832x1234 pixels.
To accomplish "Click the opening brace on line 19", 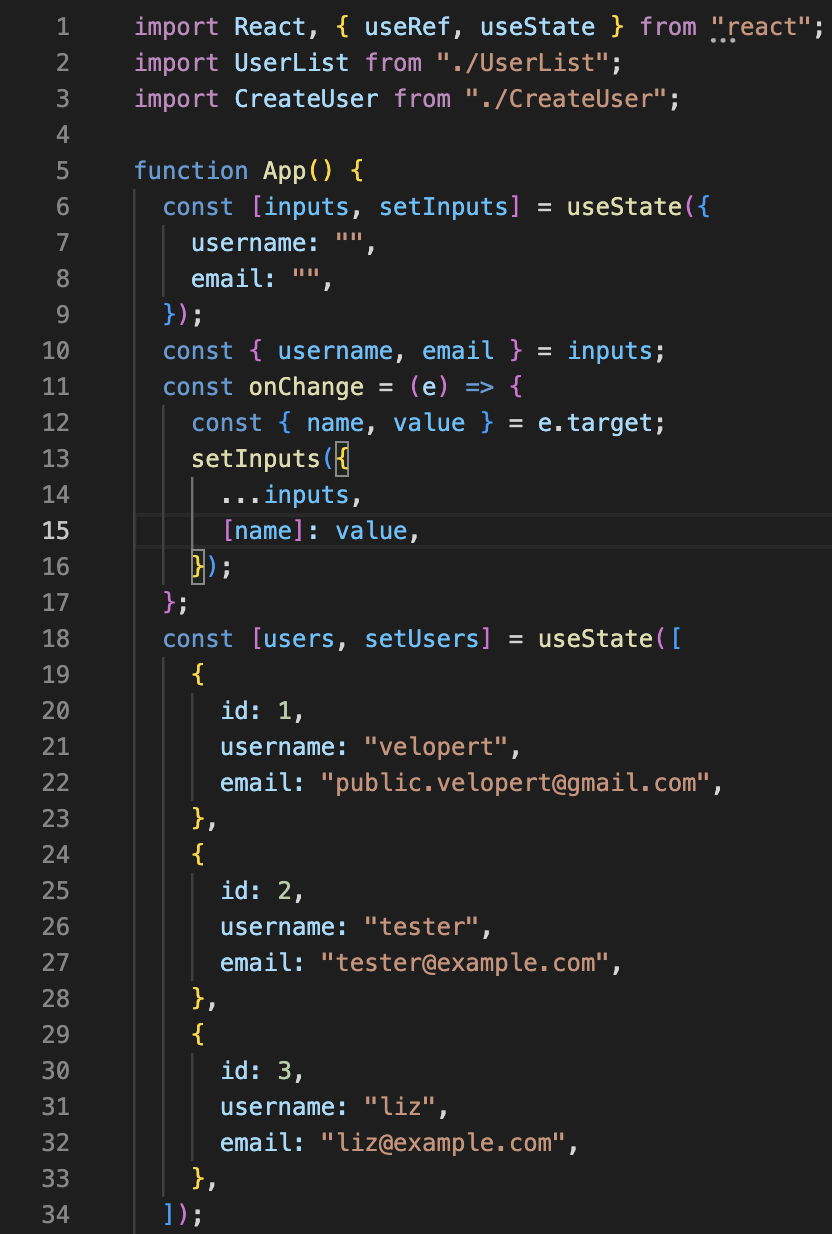I will tap(198, 675).
